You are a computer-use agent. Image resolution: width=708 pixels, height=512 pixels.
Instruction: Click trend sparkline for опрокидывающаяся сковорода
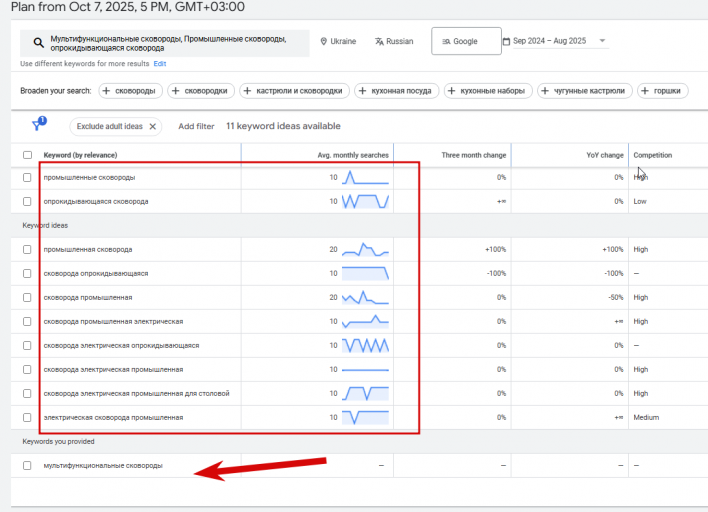365,201
